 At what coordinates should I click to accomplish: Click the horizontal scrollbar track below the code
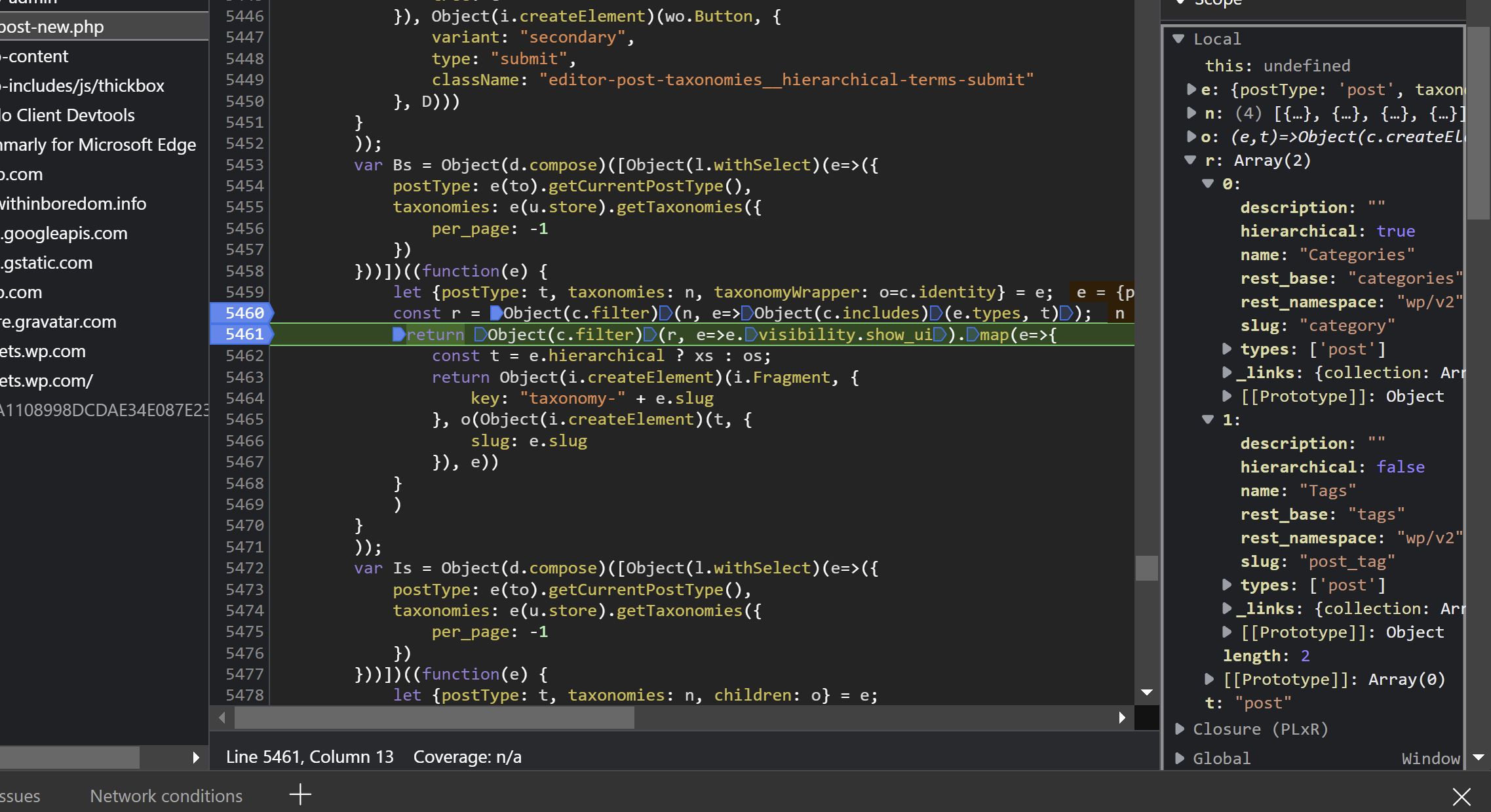pyautogui.click(x=852, y=718)
